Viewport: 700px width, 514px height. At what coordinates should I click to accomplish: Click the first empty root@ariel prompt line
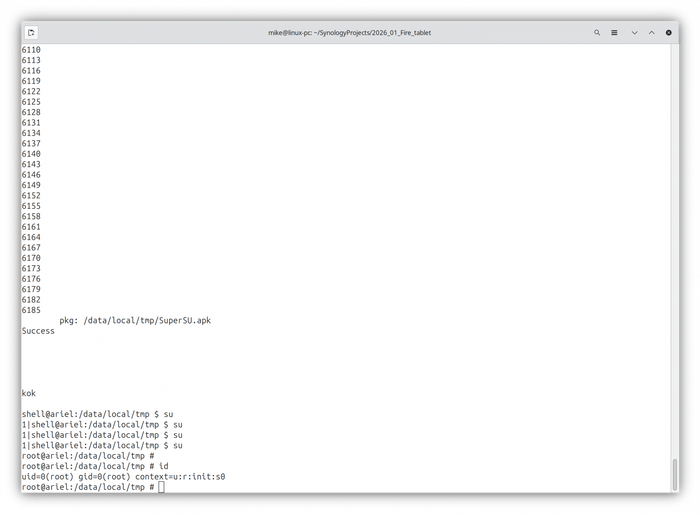pos(88,456)
